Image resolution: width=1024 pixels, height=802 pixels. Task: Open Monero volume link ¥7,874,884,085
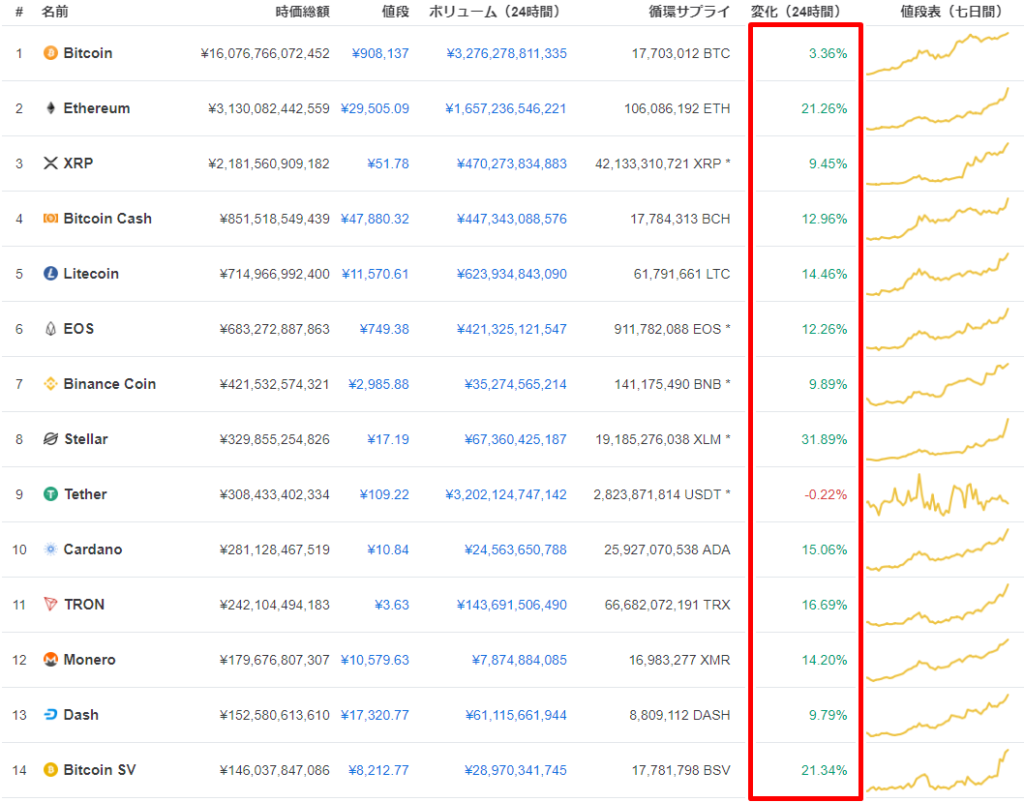pyautogui.click(x=519, y=660)
